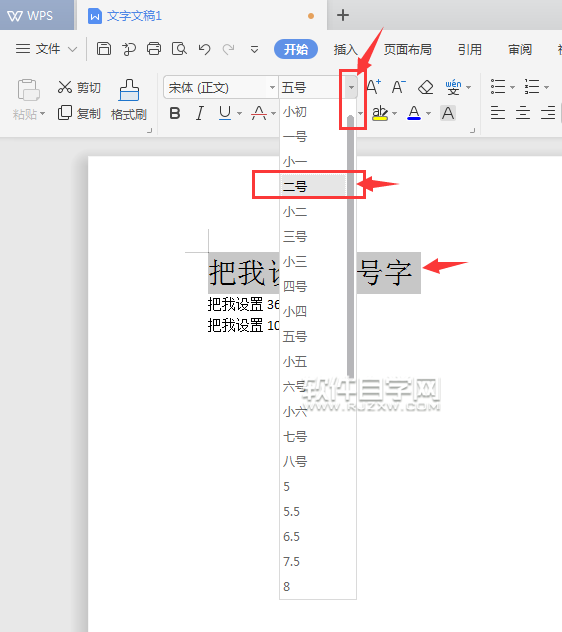Click the Save icon in quick toolbar
This screenshot has height=632, width=562.
coord(104,49)
